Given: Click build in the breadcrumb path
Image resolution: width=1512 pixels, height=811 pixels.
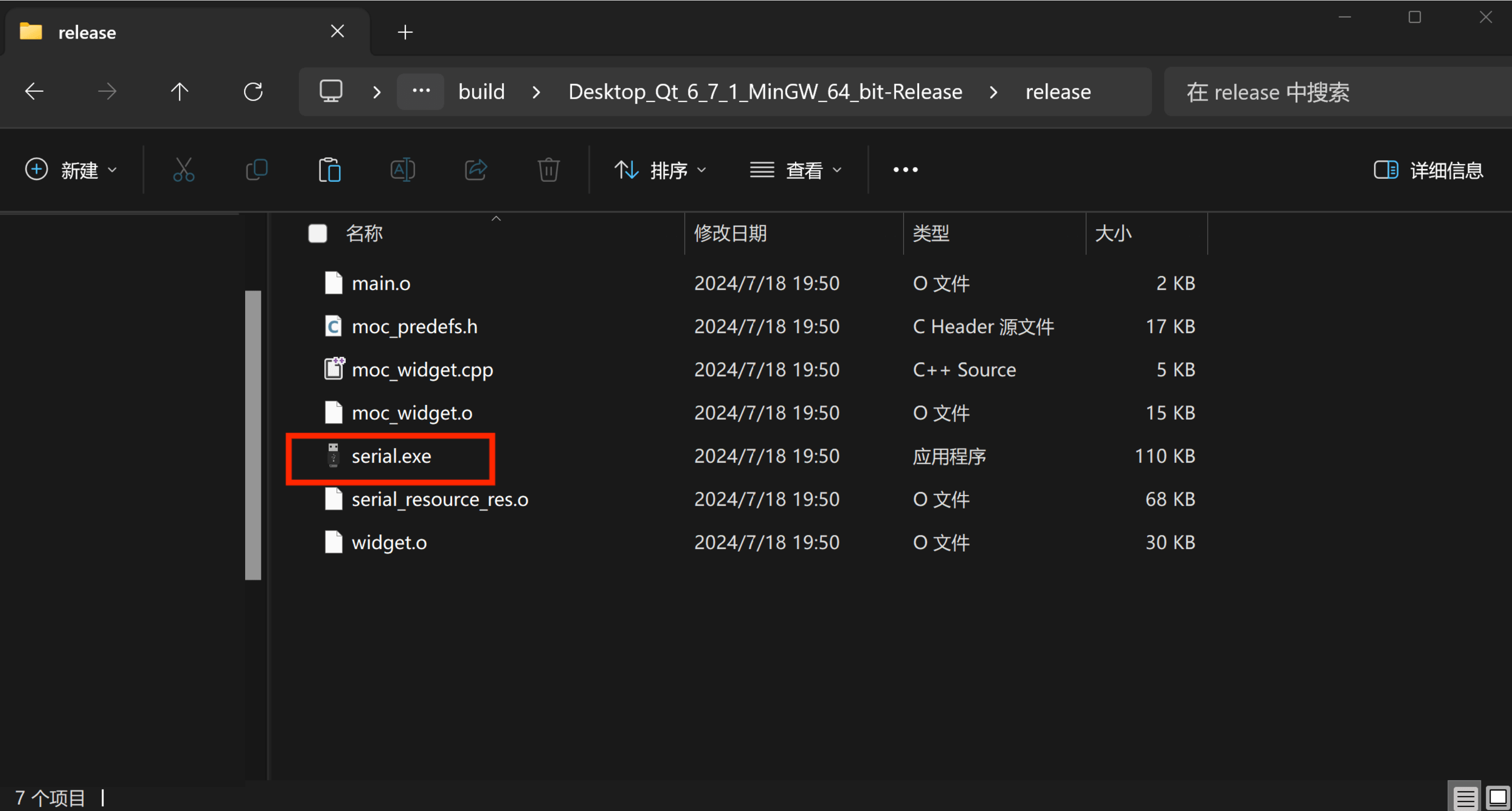Looking at the screenshot, I should coord(482,92).
